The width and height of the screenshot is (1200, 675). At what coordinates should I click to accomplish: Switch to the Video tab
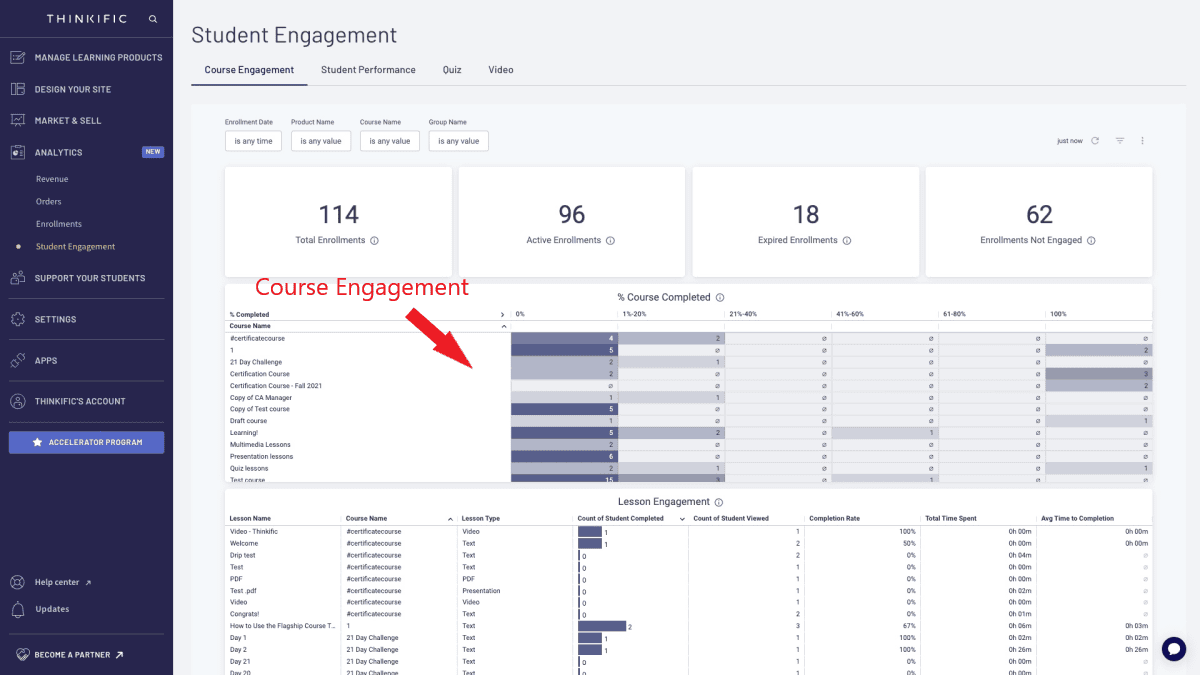point(501,70)
